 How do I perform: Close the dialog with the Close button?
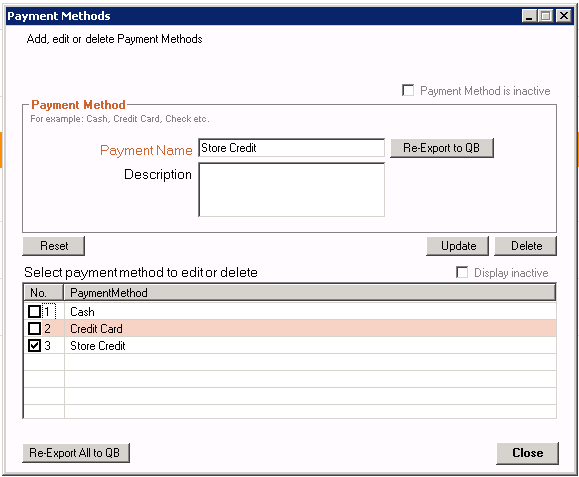(x=527, y=453)
